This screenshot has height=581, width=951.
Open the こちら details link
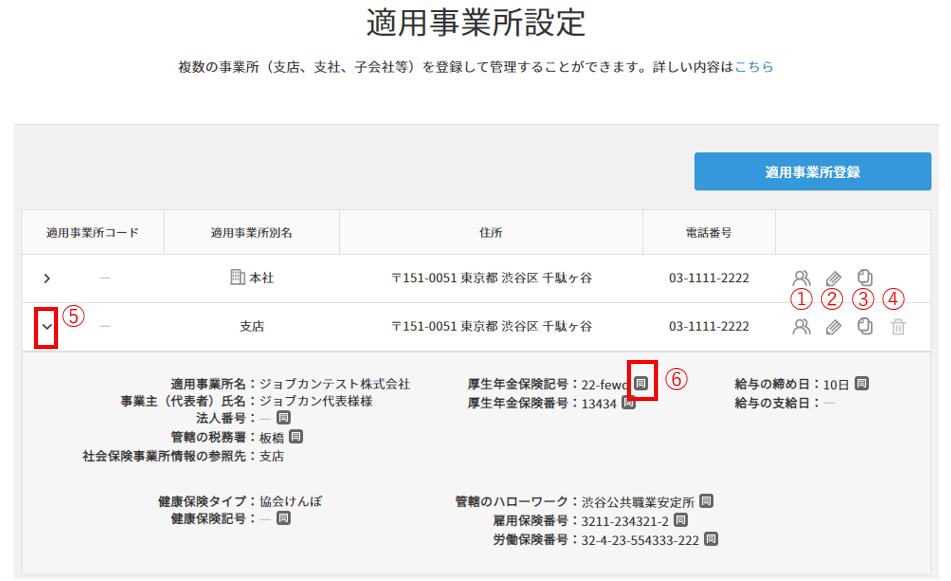click(754, 67)
